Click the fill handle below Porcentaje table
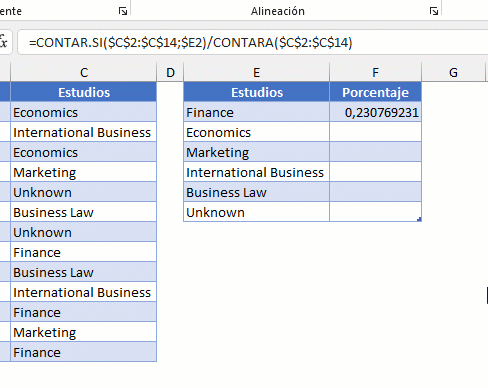This screenshot has height=388, width=488. (419, 219)
